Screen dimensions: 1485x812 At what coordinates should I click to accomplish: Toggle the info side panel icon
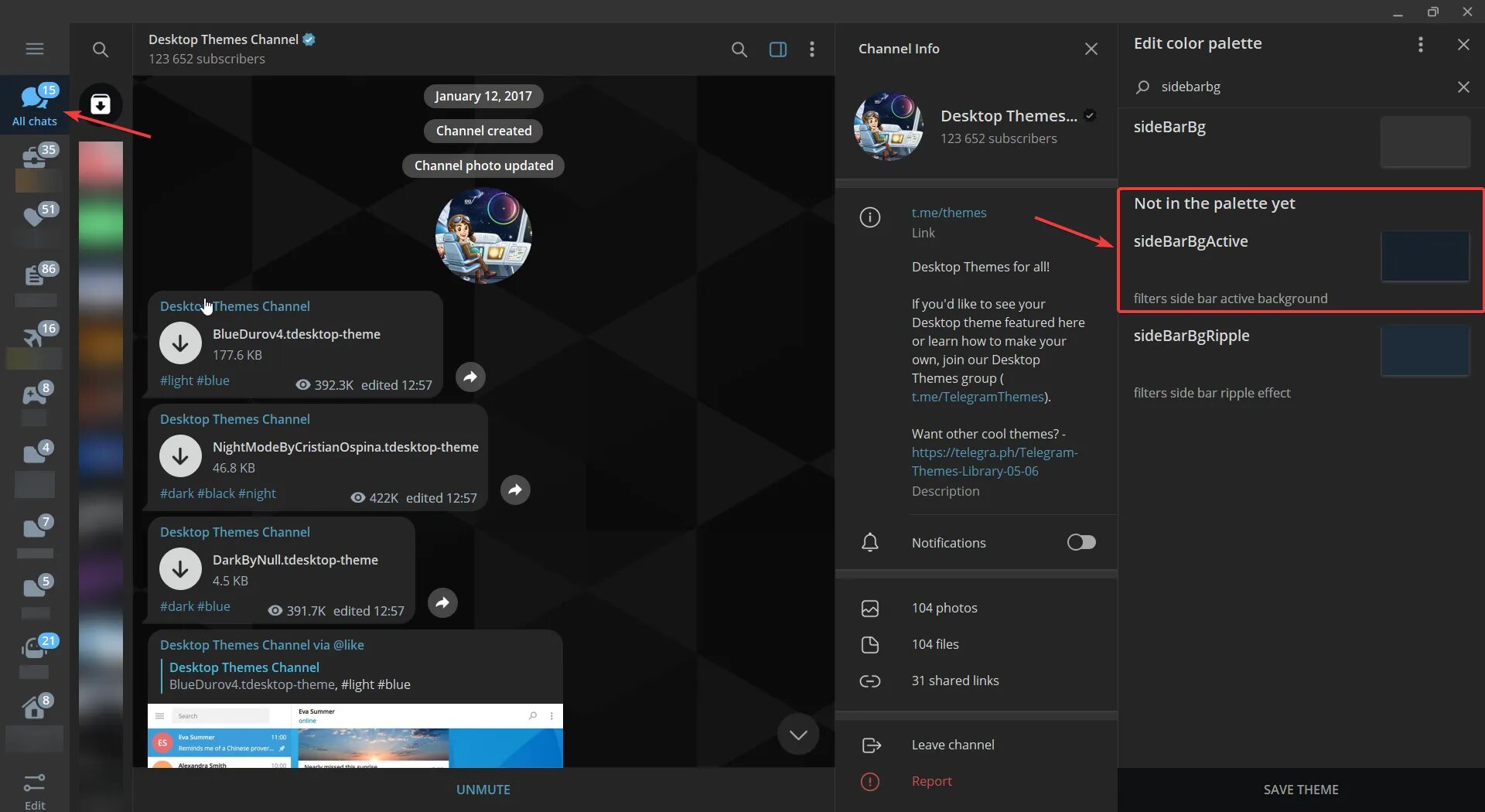click(x=778, y=49)
